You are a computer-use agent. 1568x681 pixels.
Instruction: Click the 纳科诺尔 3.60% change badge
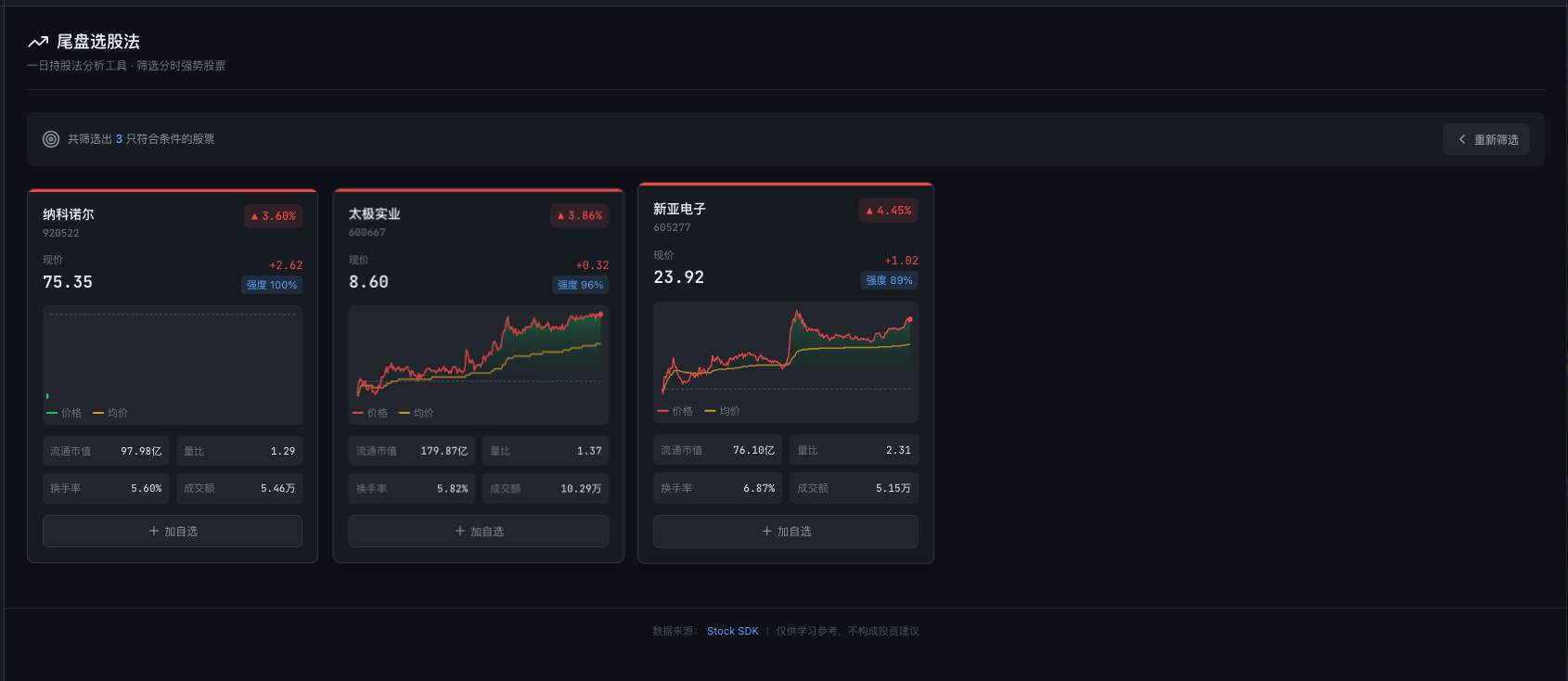point(274,216)
